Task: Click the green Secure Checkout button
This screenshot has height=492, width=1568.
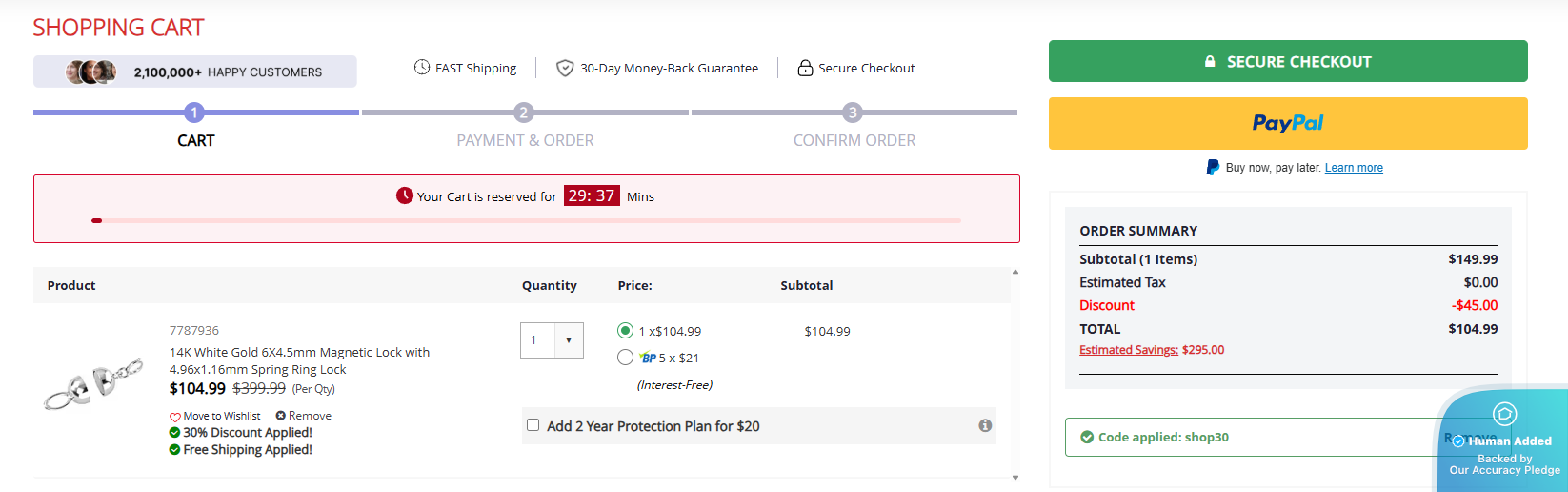Action: [x=1287, y=61]
